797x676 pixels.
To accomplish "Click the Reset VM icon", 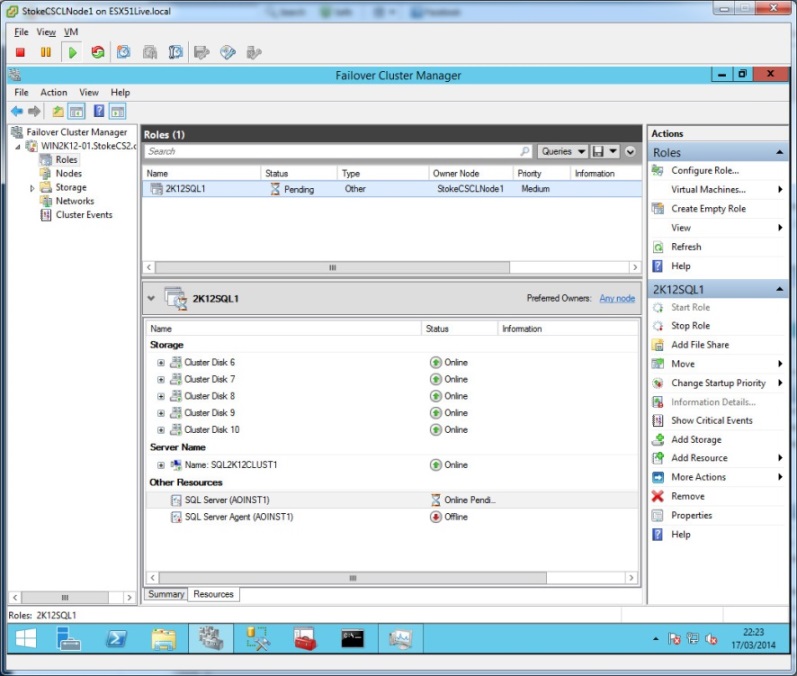I will 98,52.
